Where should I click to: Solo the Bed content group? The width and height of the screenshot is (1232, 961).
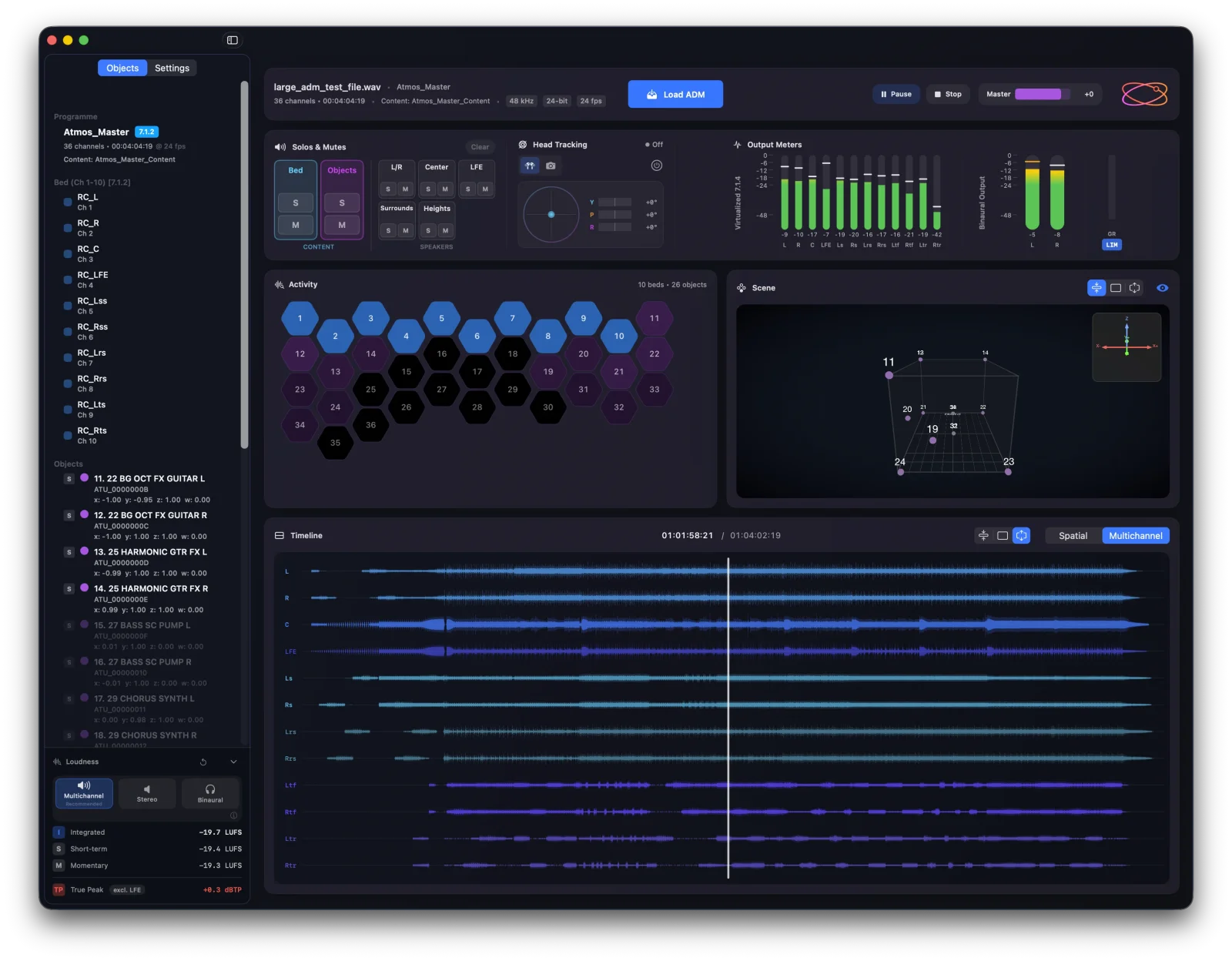click(x=295, y=203)
